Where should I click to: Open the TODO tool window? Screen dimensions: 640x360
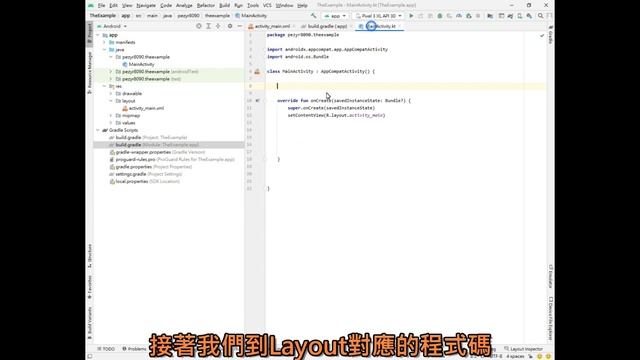coord(106,349)
